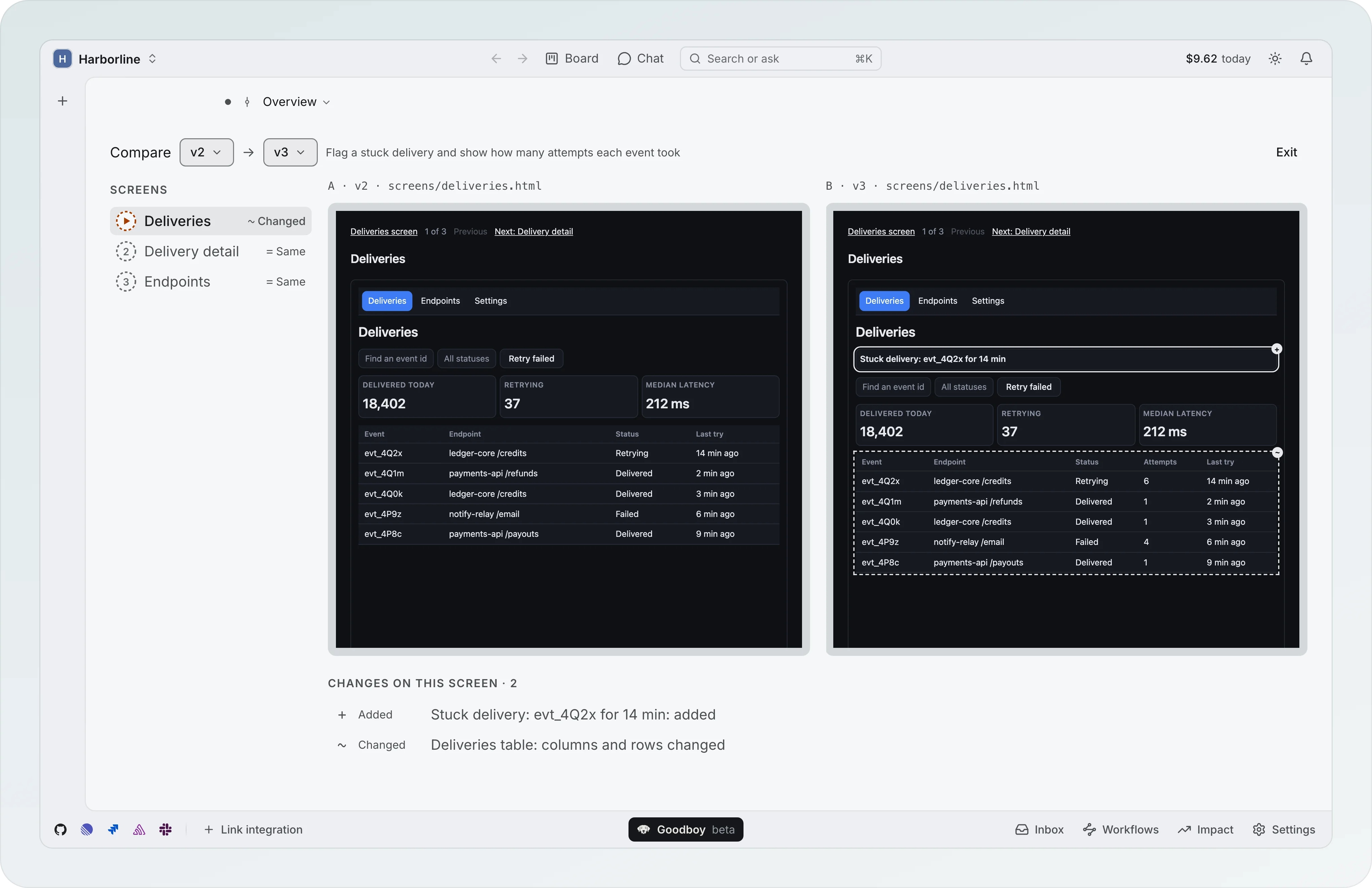Viewport: 1372px width, 888px height.
Task: Go back with the left arrow
Action: 496,59
